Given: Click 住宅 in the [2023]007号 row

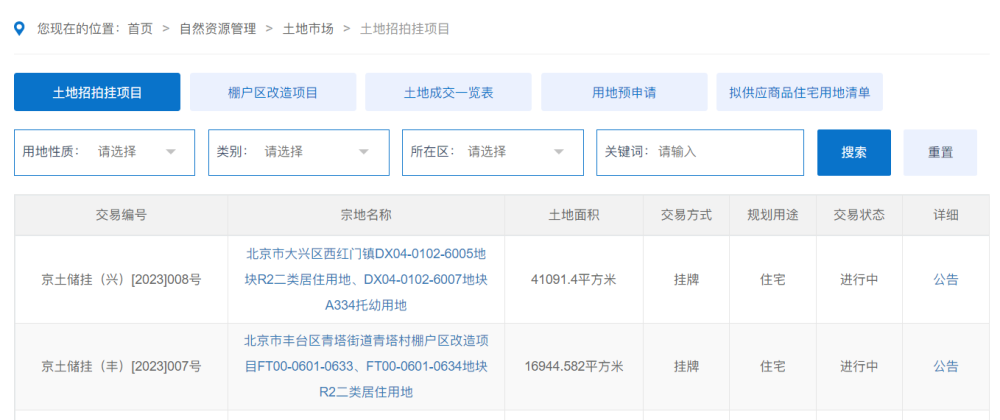Looking at the screenshot, I should coord(773,366).
